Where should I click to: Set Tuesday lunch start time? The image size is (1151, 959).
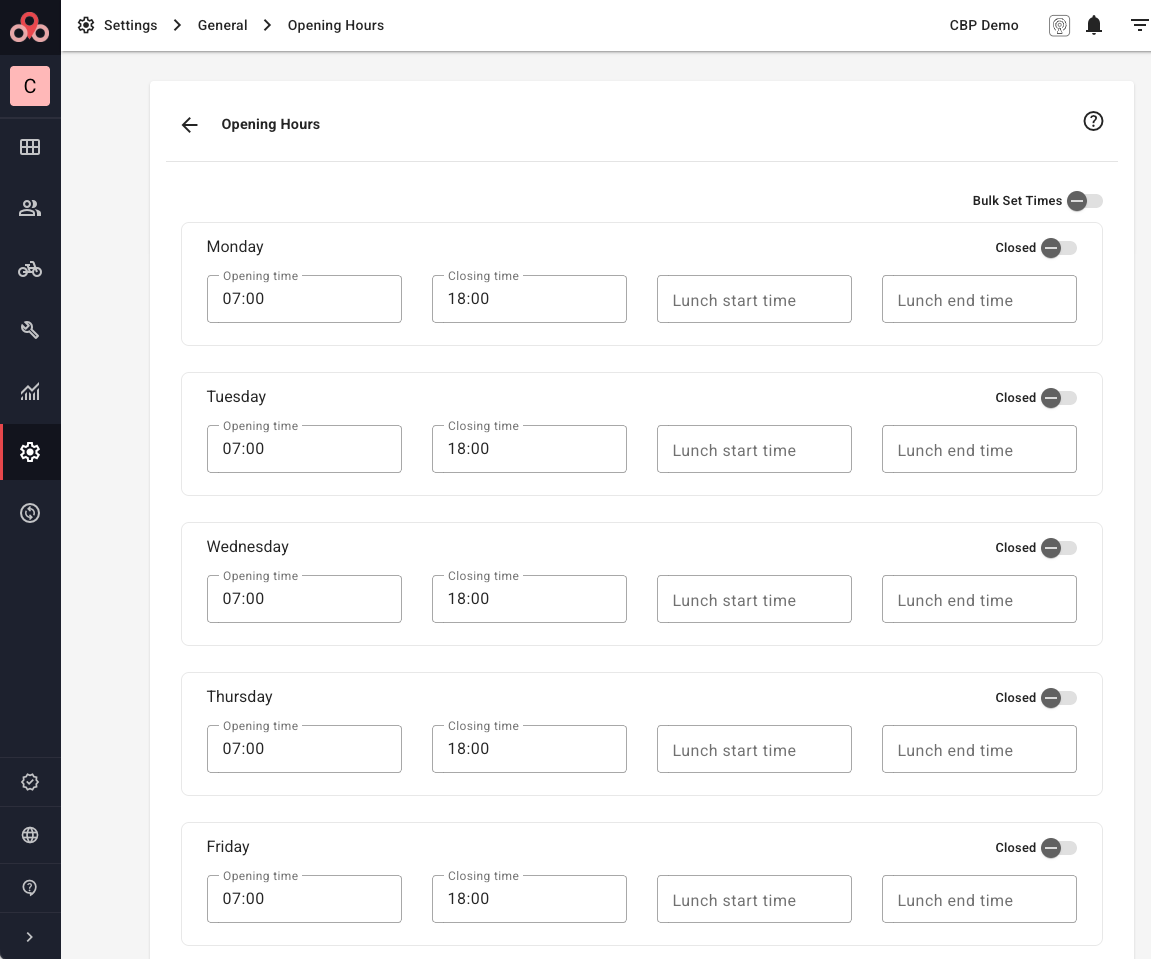[x=754, y=449]
